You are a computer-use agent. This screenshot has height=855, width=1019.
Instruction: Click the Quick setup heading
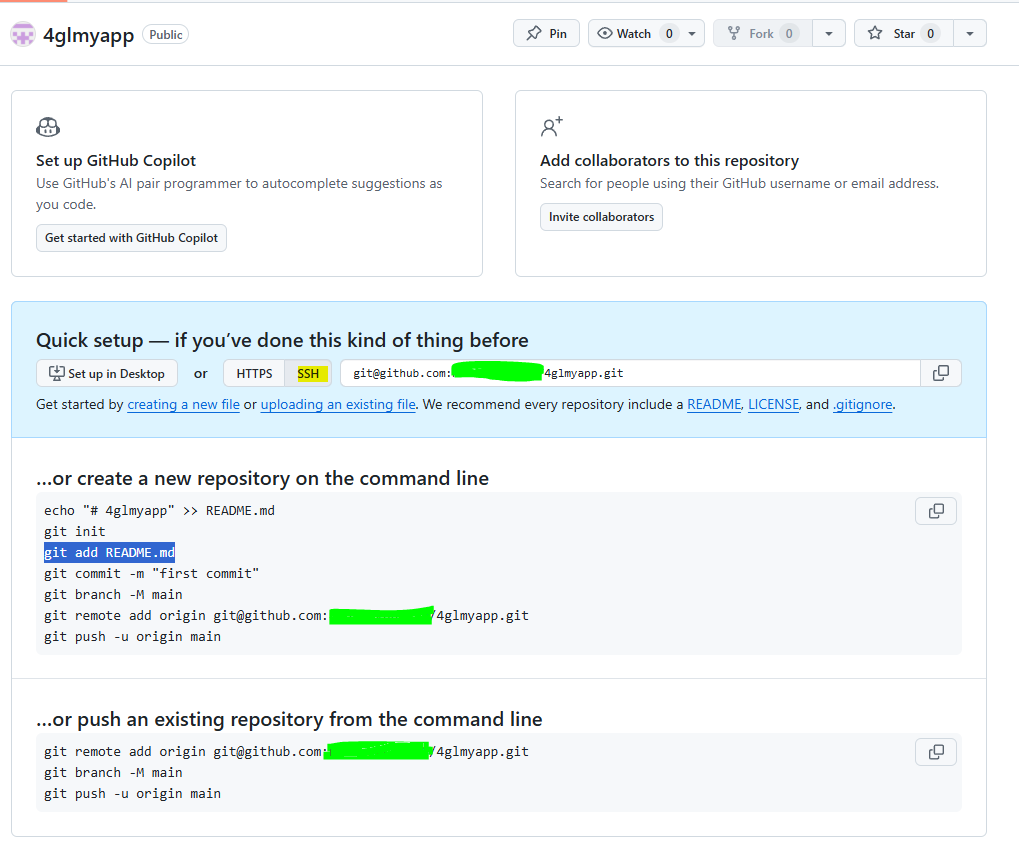pyautogui.click(x=282, y=340)
